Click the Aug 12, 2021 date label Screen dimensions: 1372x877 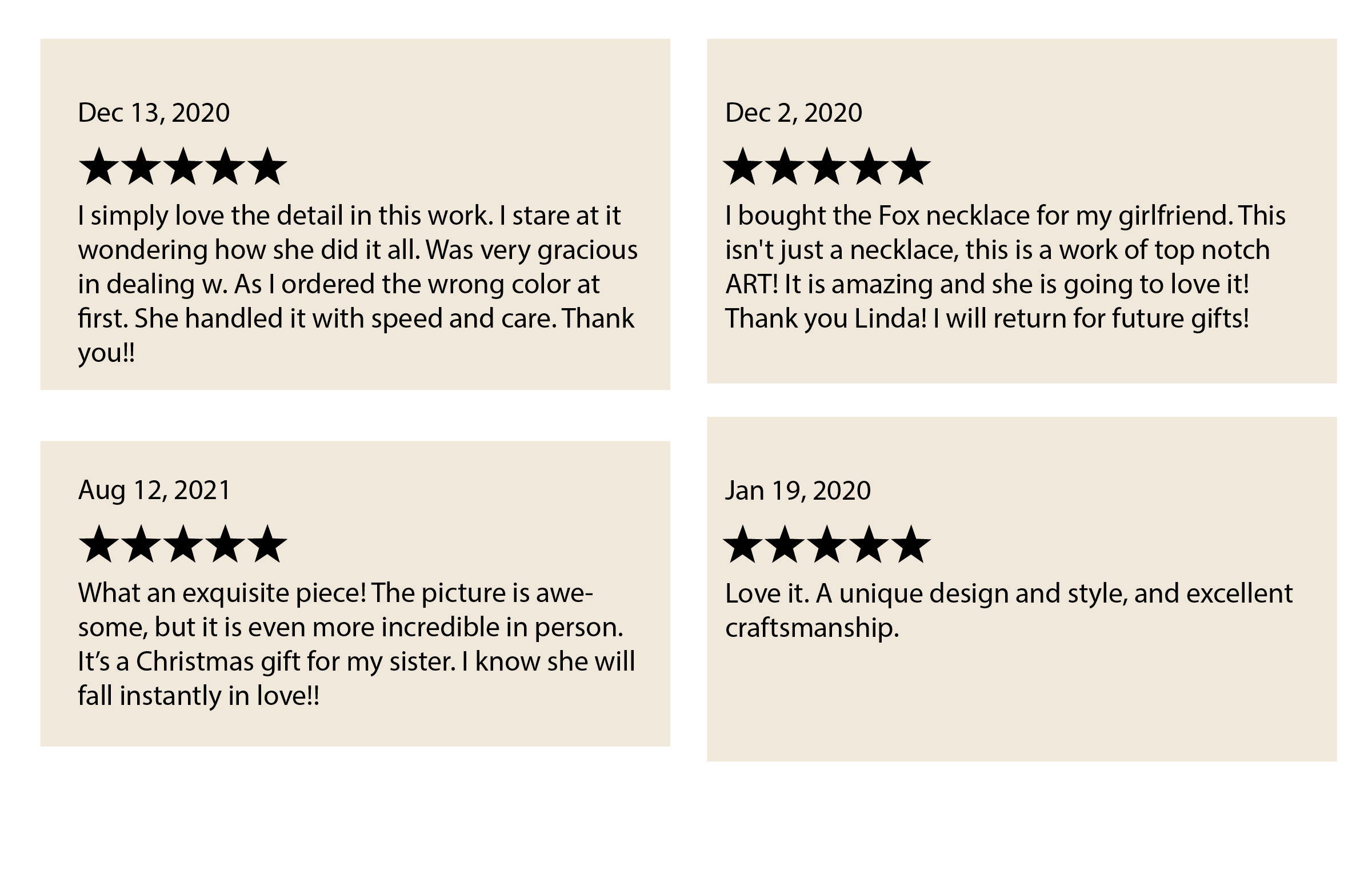[154, 490]
